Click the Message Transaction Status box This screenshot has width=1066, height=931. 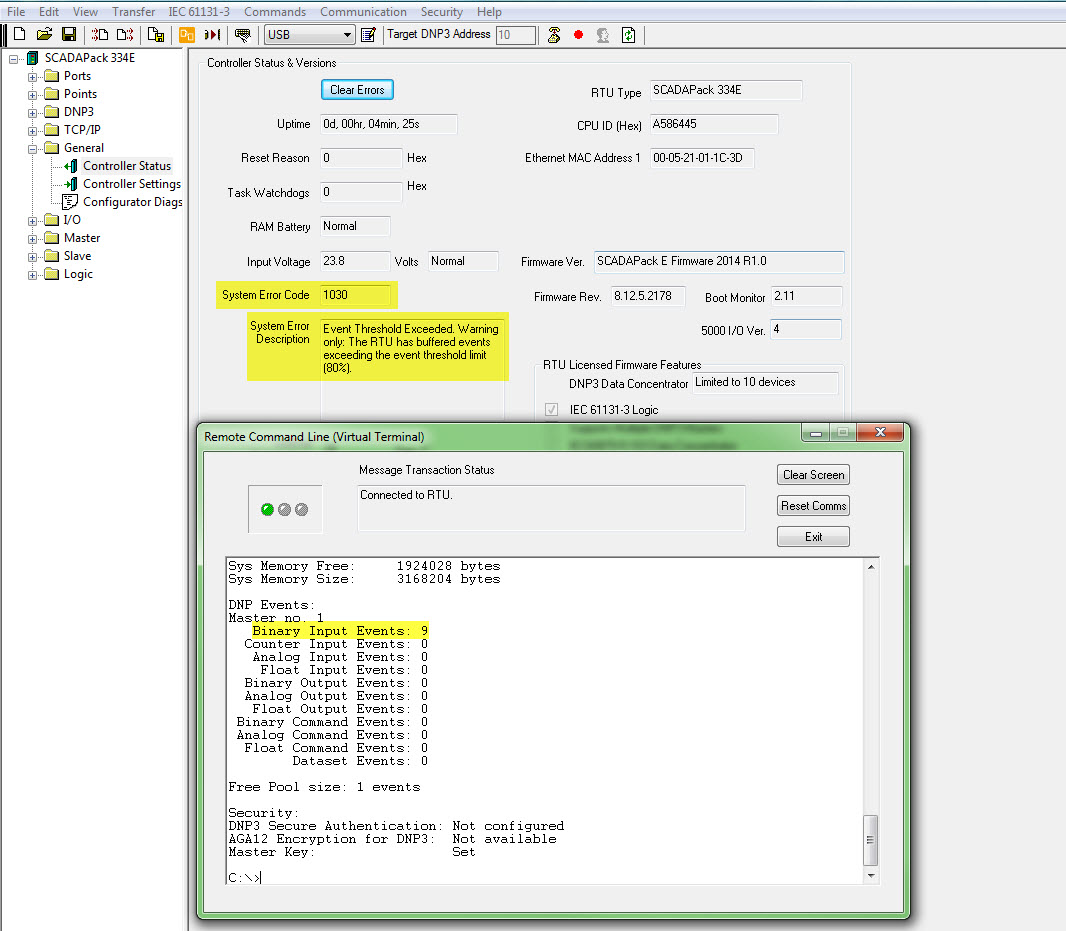coord(551,508)
